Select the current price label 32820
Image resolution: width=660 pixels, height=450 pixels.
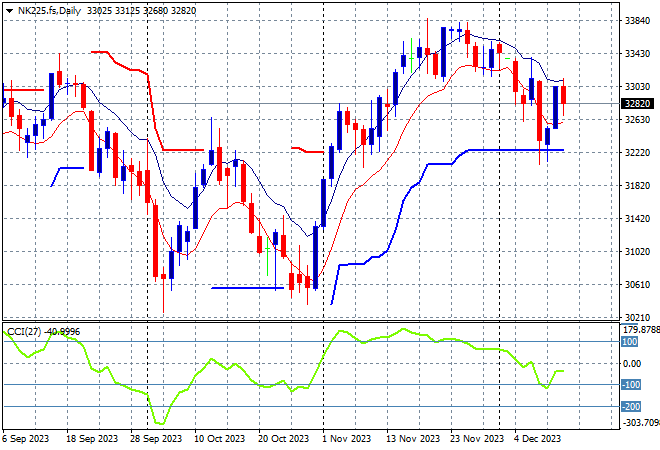[637, 103]
